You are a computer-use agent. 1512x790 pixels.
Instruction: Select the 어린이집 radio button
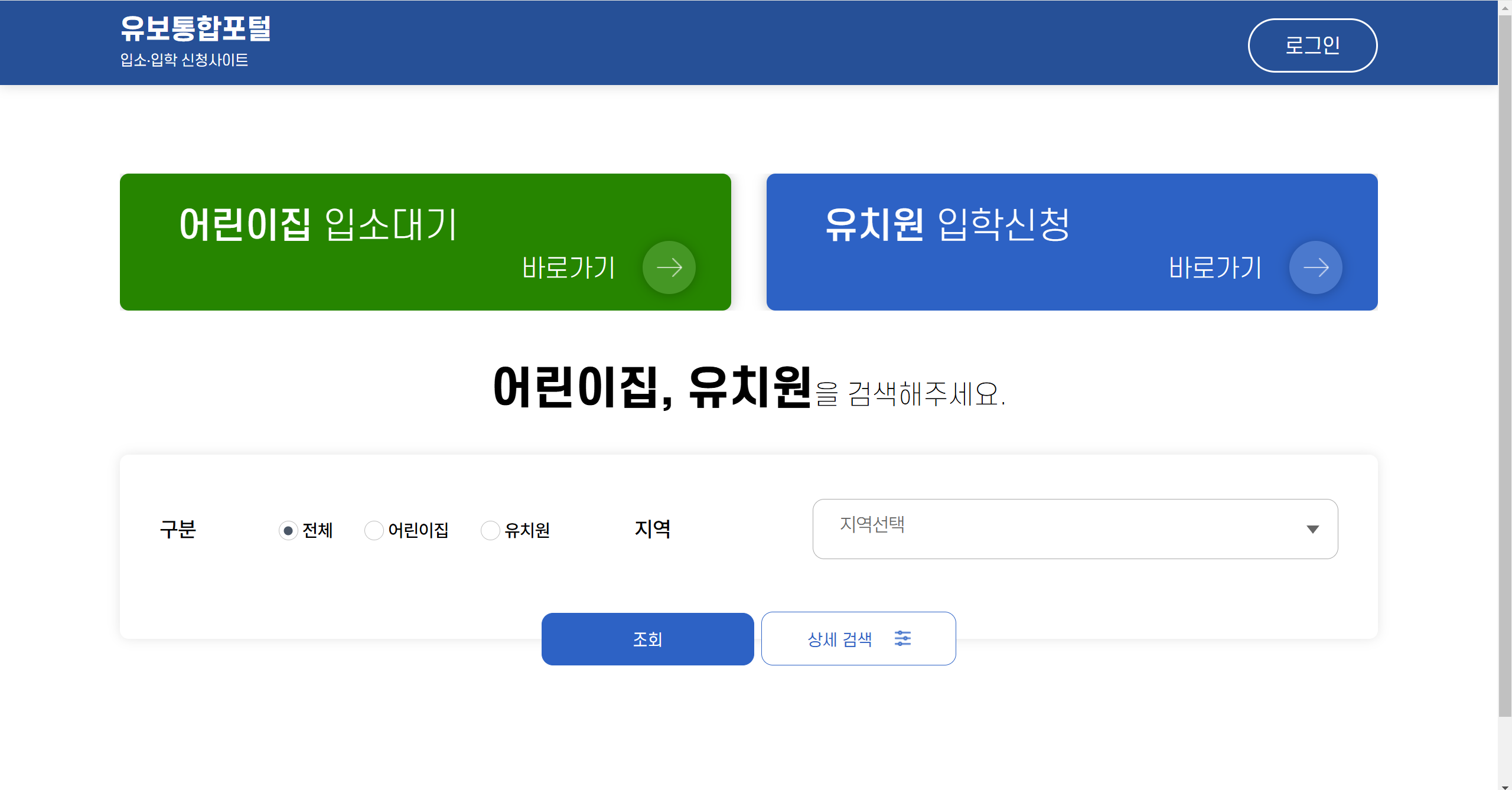pyautogui.click(x=374, y=530)
